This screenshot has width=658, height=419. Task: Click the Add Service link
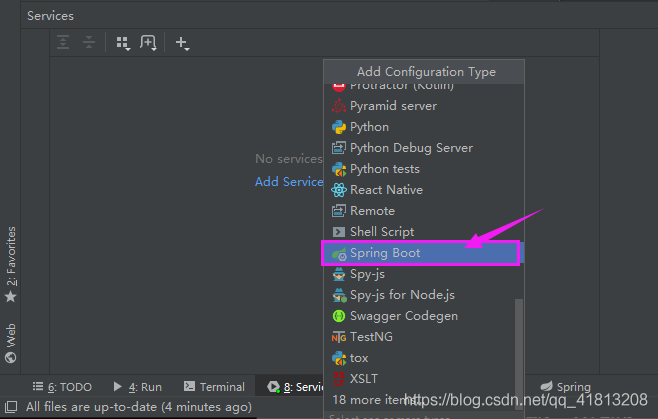pyautogui.click(x=289, y=181)
